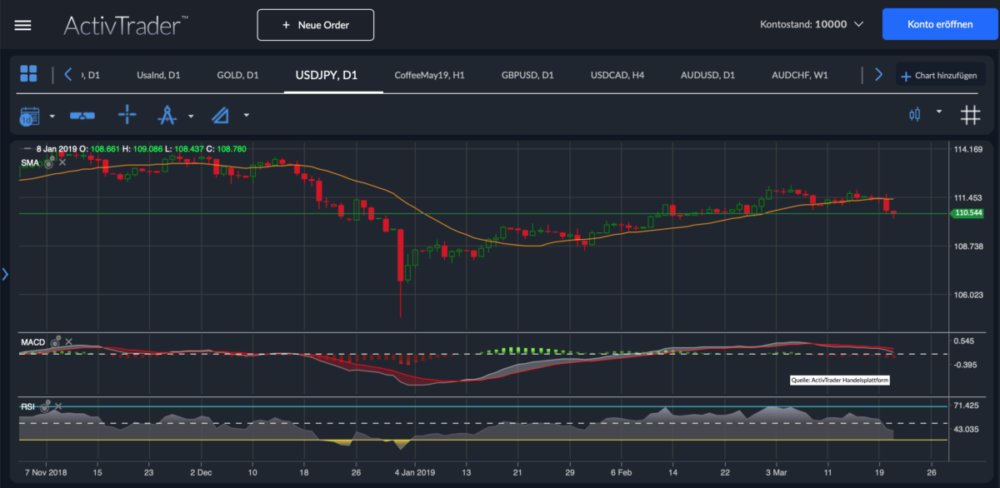
Task: Expand the timeframe dropdown arrow
Action: 52,117
